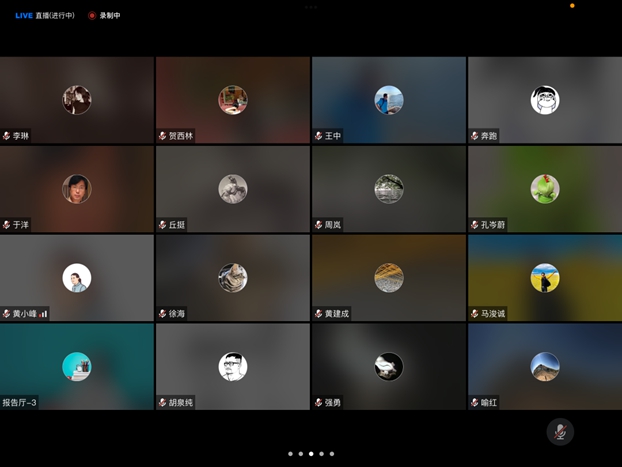Open 周岚's avatar
Viewport: 622px width, 467px height.
coord(389,189)
